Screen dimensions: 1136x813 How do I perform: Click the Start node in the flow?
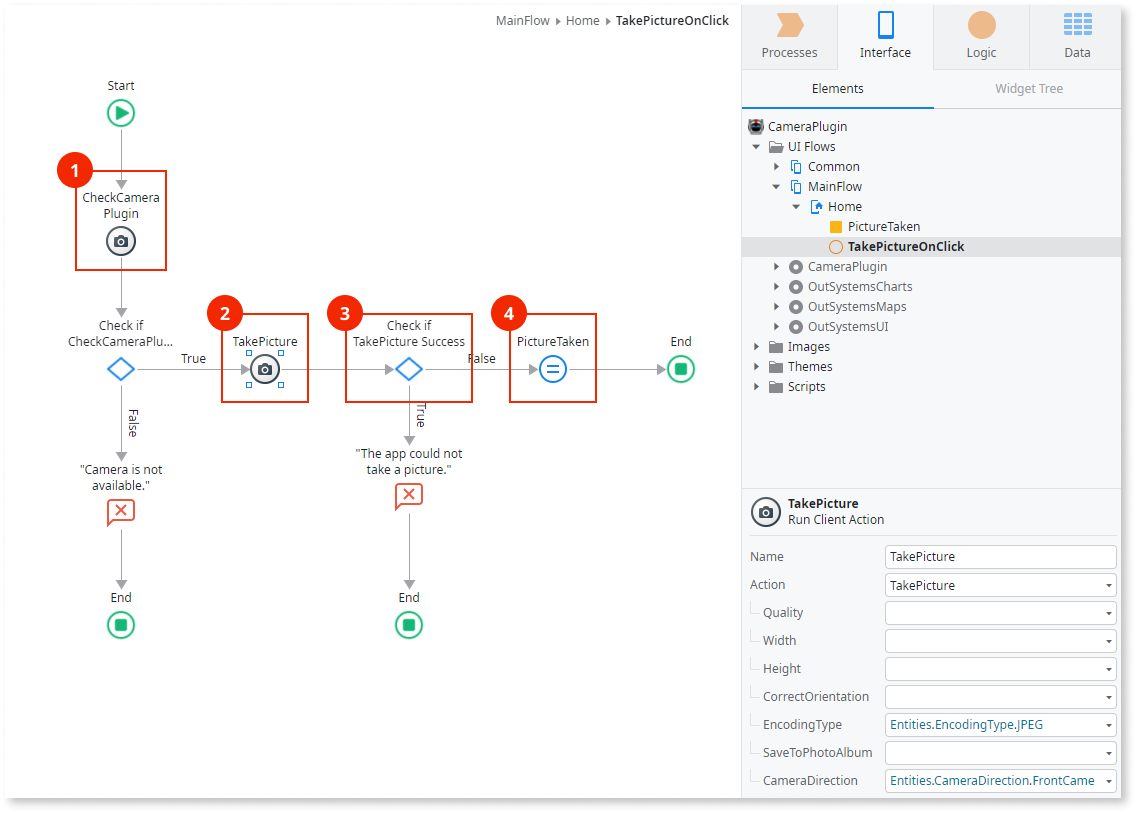120,113
